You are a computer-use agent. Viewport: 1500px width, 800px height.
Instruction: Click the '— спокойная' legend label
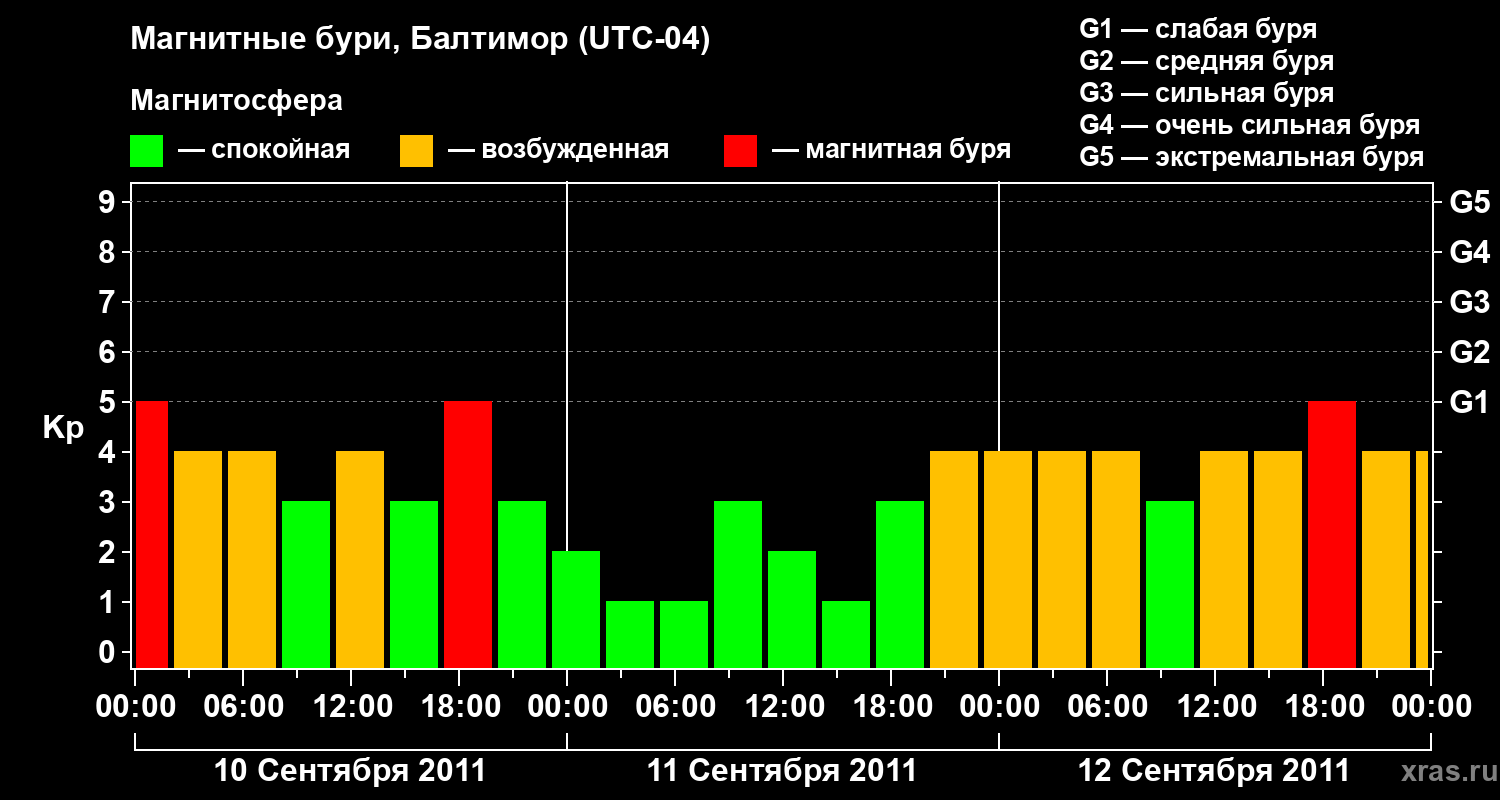264,150
